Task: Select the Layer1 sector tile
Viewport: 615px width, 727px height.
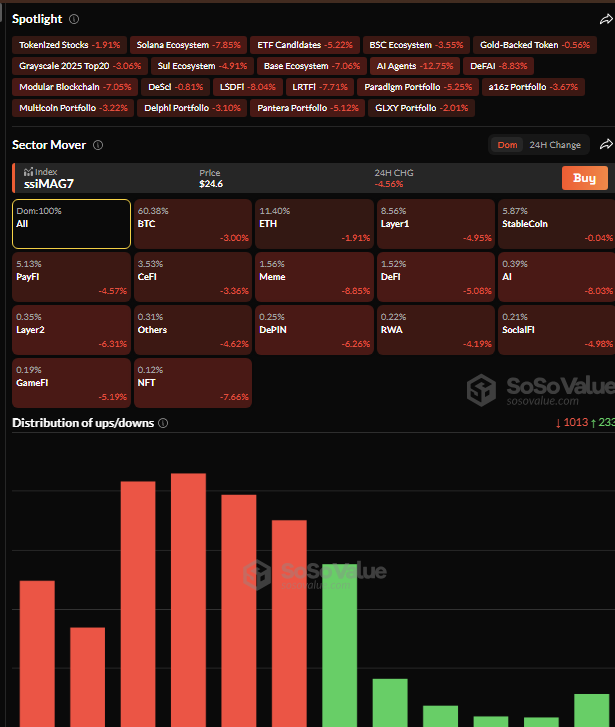Action: click(436, 224)
